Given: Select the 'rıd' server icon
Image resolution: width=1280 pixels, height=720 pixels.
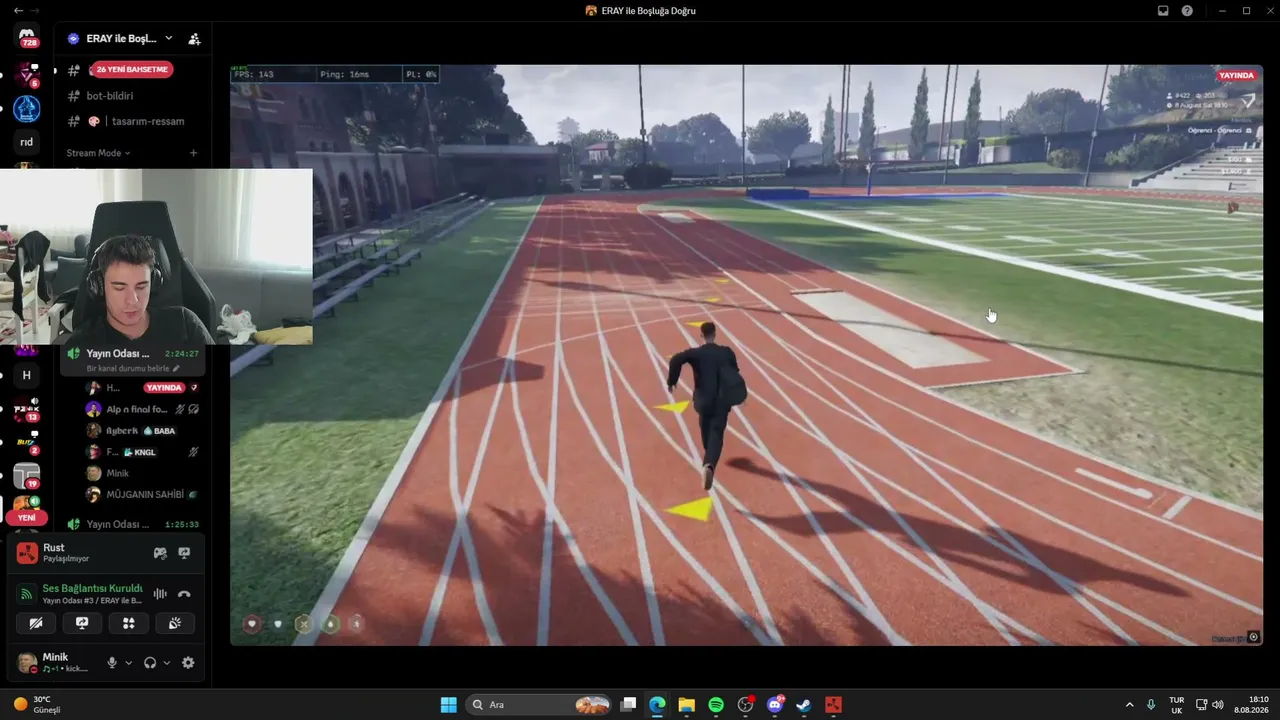Looking at the screenshot, I should [27, 142].
